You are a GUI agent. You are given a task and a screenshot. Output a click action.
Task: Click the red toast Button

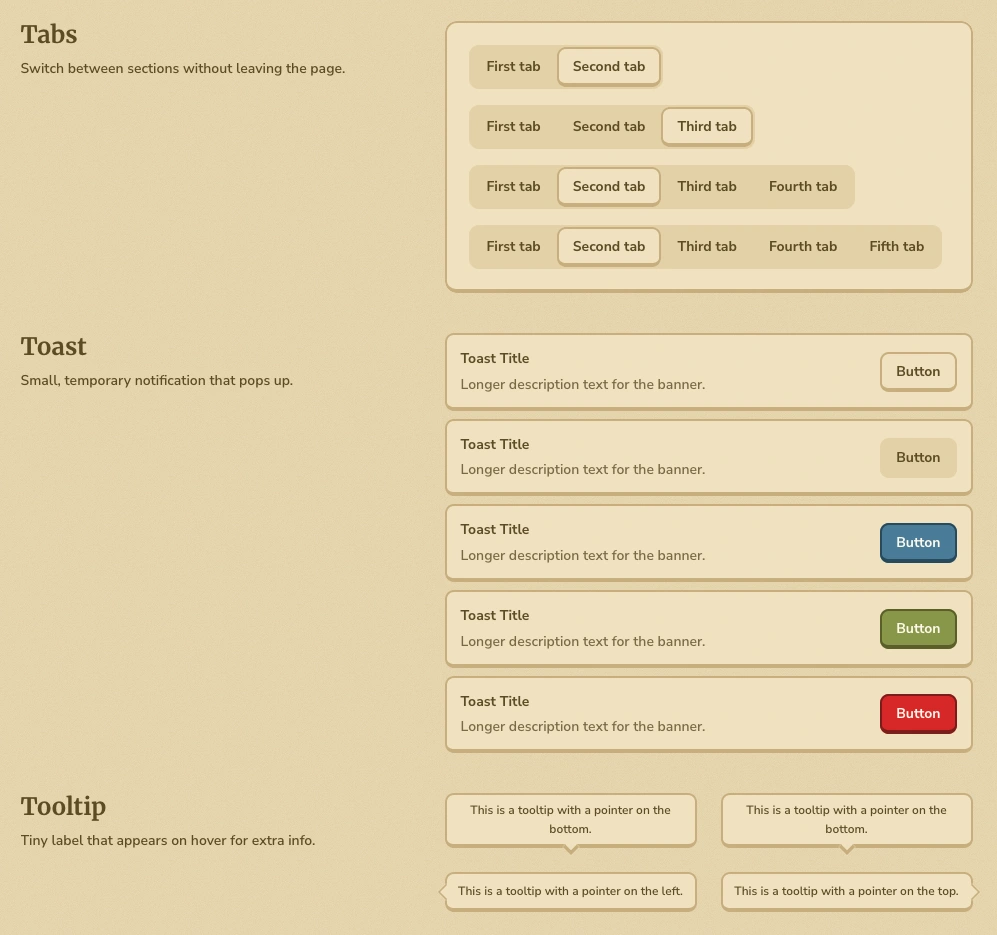click(918, 714)
